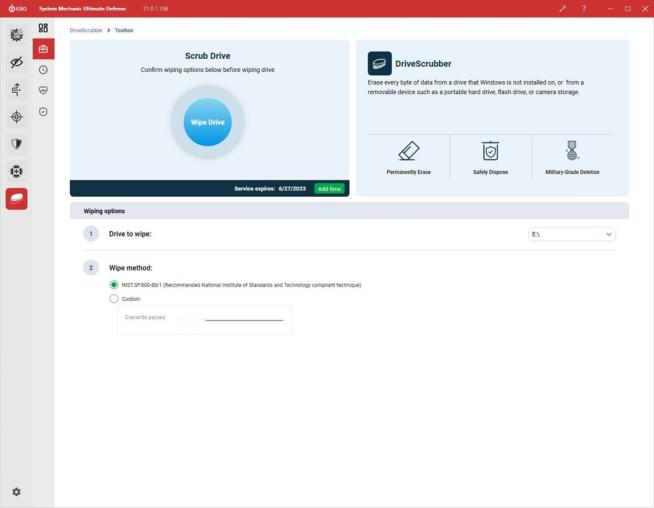The width and height of the screenshot is (654, 508).
Task: Click the Safely Dispose bin icon
Action: click(490, 151)
